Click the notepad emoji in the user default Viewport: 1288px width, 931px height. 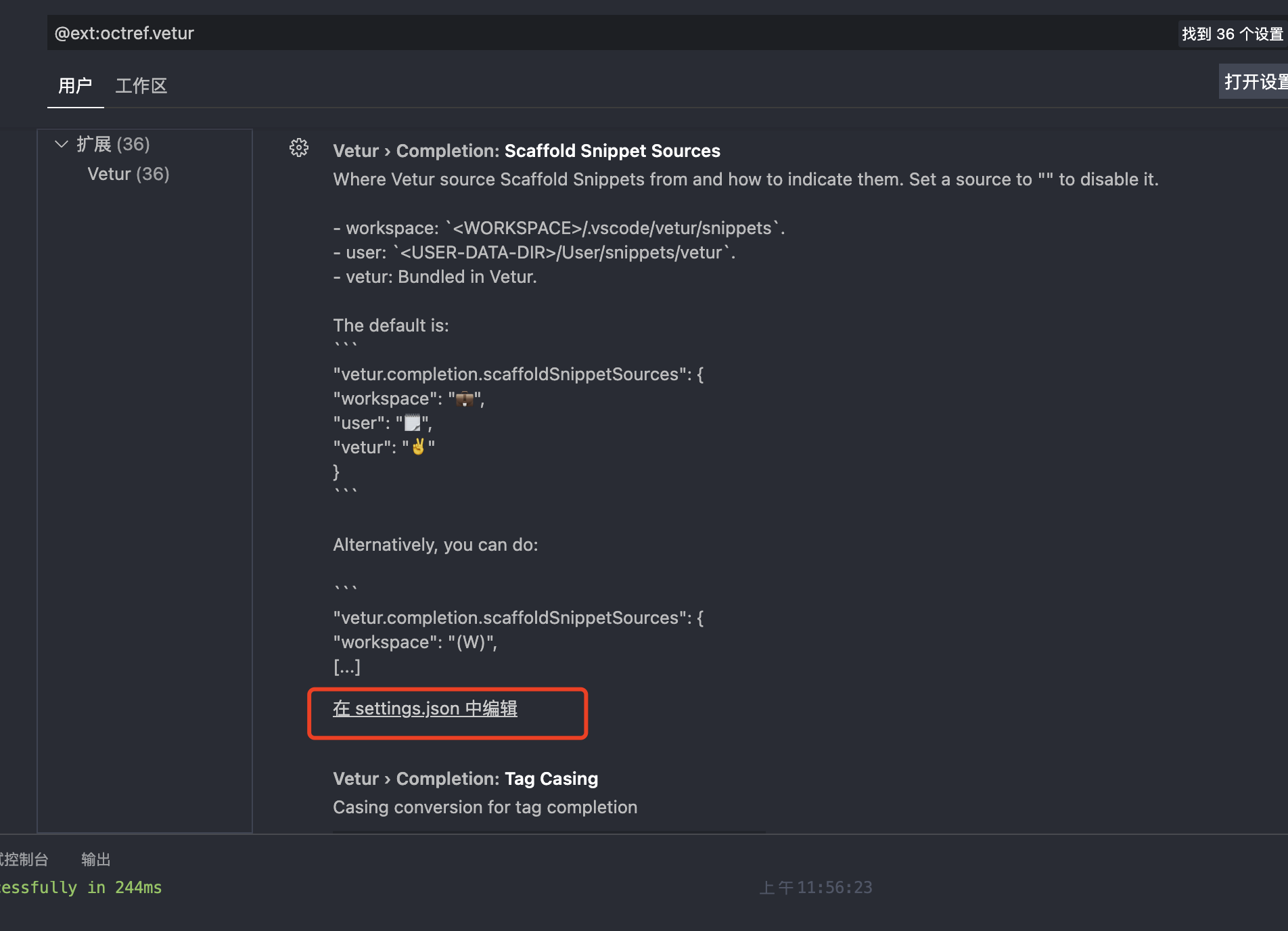tap(412, 424)
